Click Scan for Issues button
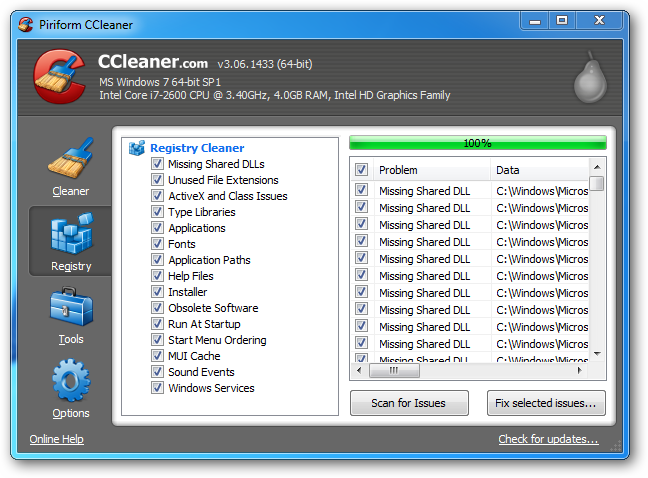Screen dimensions: 648x478 (409, 403)
